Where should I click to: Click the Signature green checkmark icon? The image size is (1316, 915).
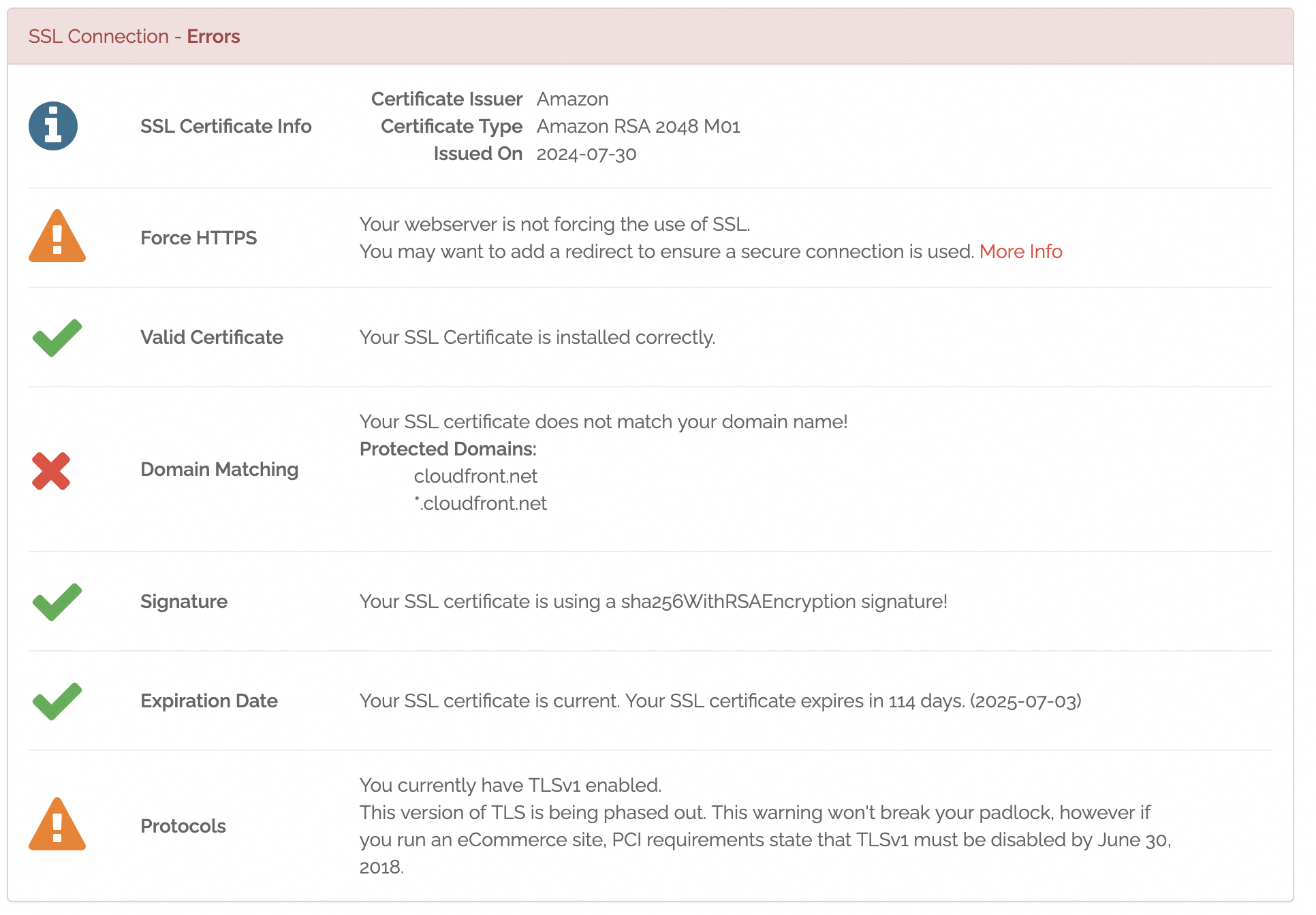[x=57, y=602]
